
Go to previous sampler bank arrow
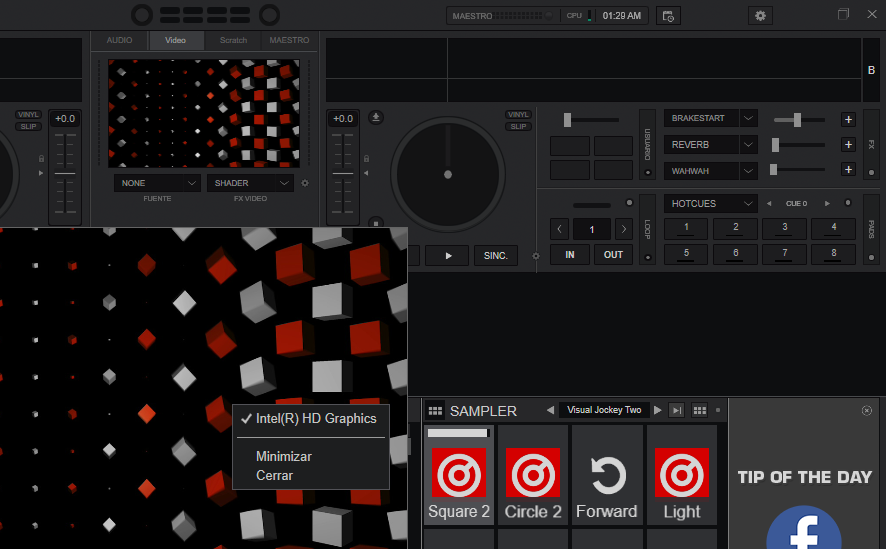coord(550,410)
